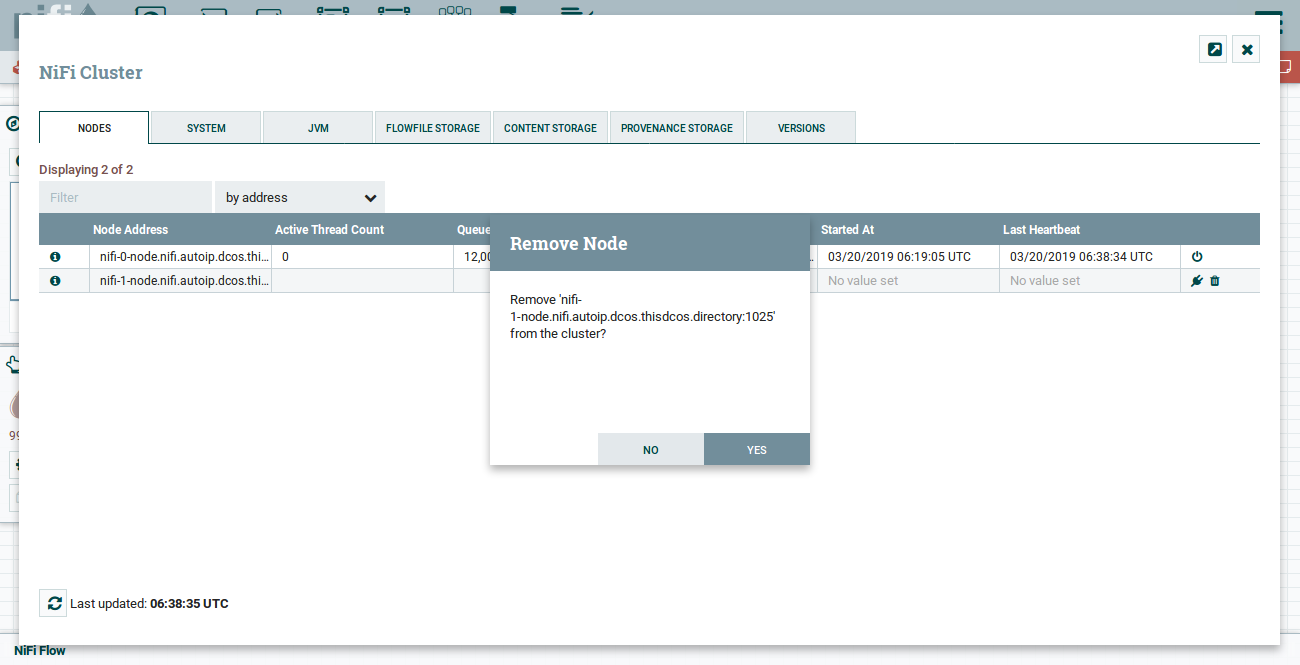The image size is (1300, 665).
Task: Select the nifi-1-node address cell
Action: point(181,281)
